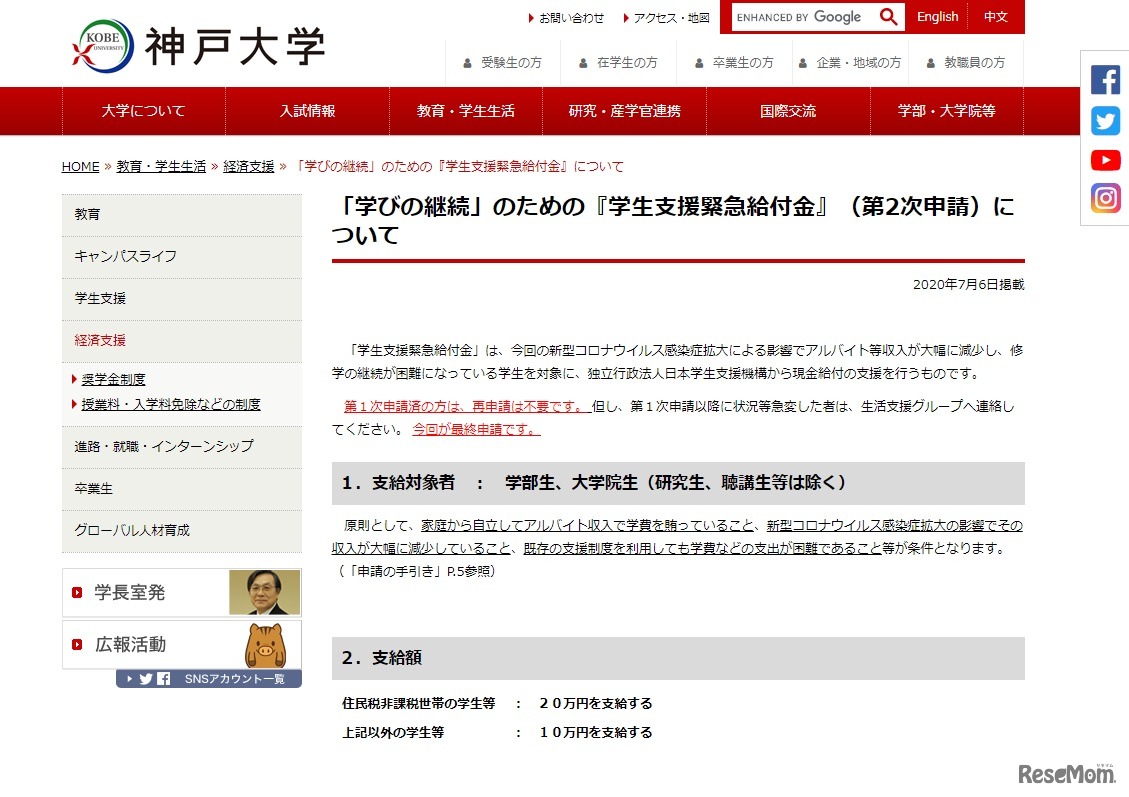Switch language to English
1129x797 pixels.
click(x=937, y=17)
